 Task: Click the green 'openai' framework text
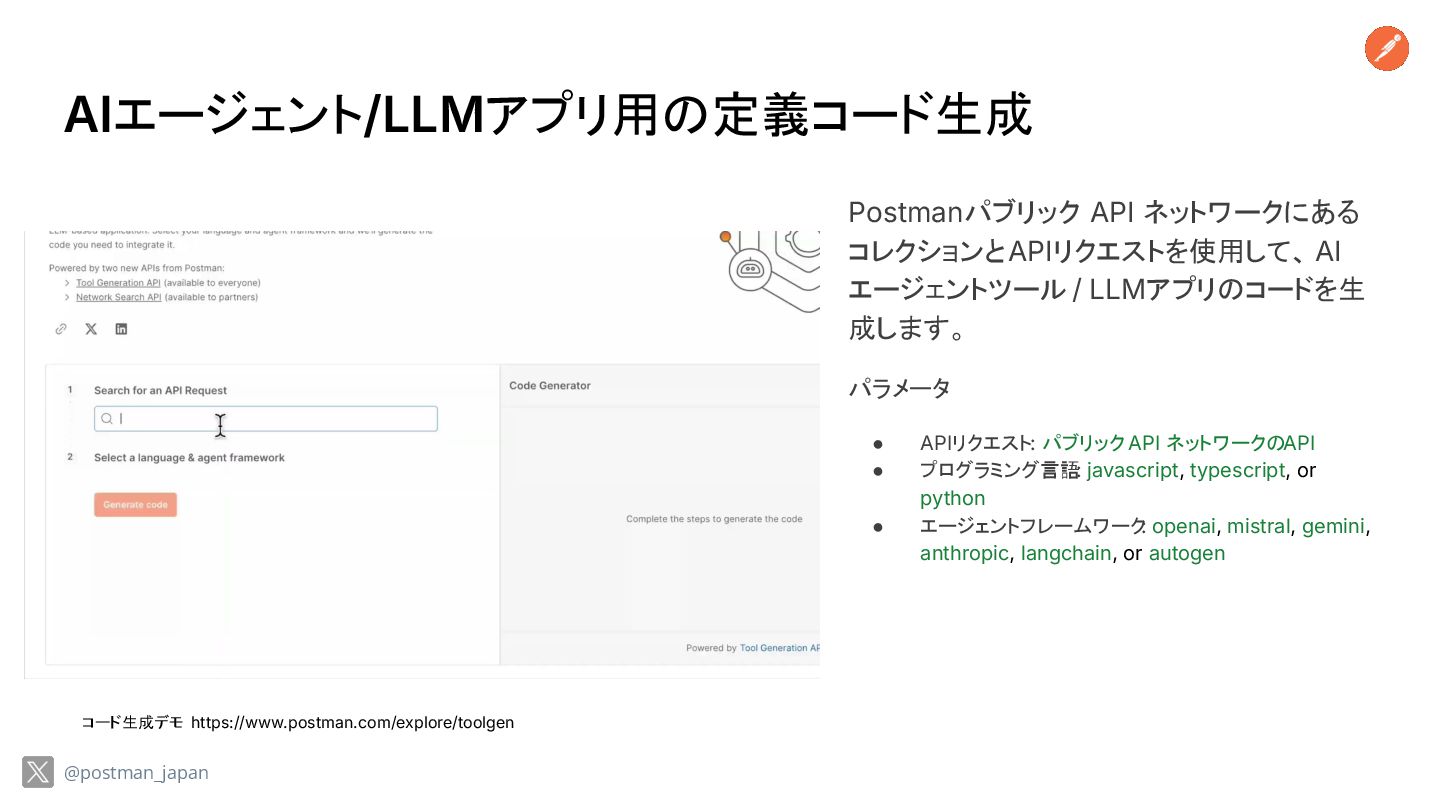pyautogui.click(x=1183, y=526)
